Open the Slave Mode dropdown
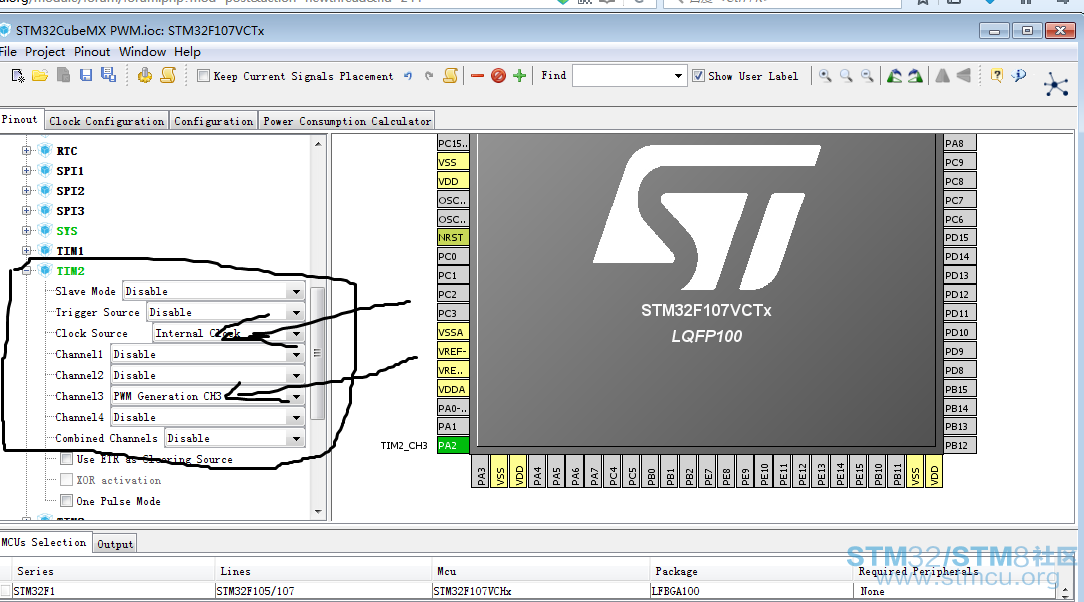Screen dimensions: 1084x602 (x=296, y=292)
